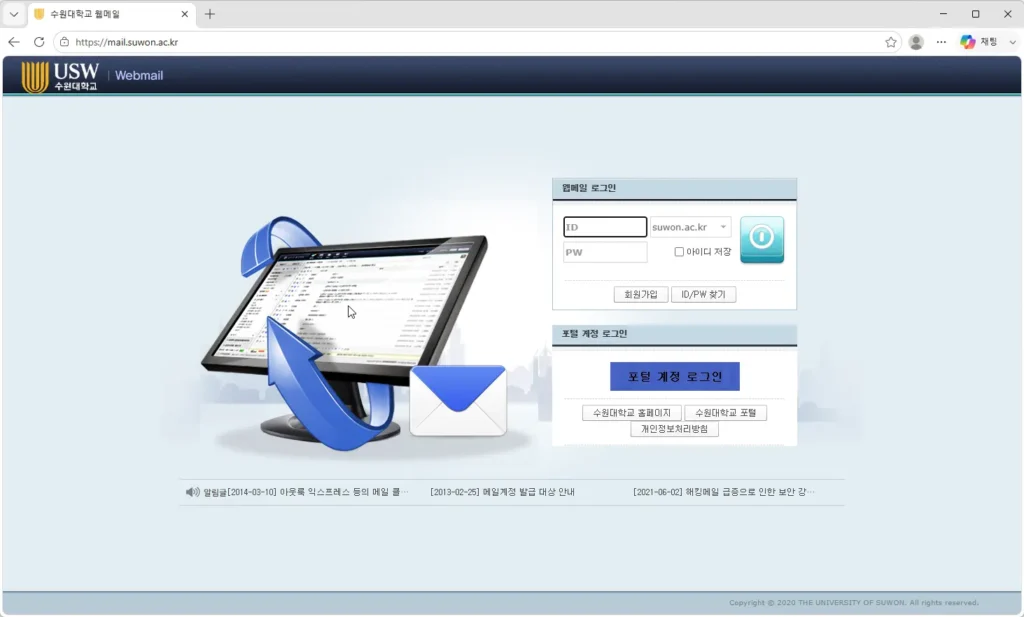Close the 수원대학교 웹메일 tab

pos(184,14)
